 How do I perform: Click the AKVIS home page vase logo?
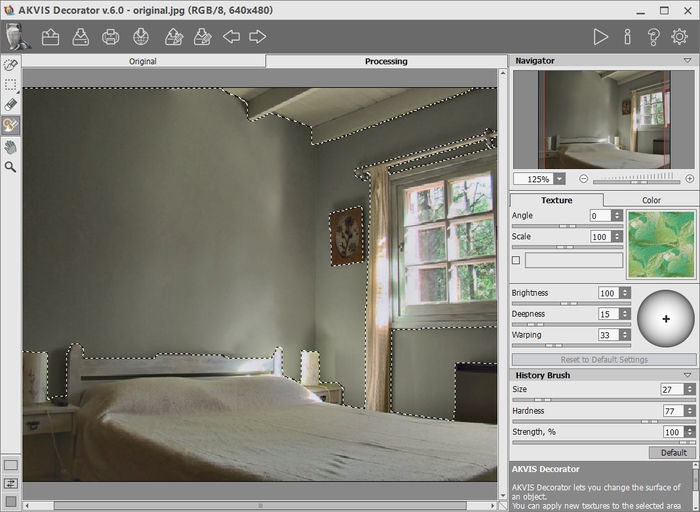coord(17,36)
